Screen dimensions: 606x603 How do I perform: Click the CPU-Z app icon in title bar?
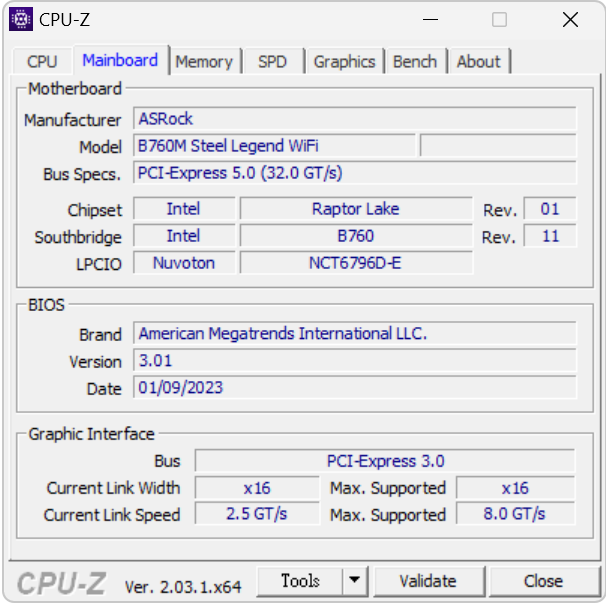click(21, 19)
